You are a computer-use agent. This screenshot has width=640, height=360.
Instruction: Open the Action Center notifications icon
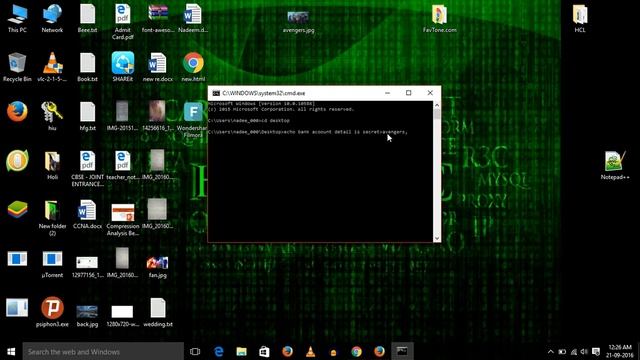[x=596, y=351]
